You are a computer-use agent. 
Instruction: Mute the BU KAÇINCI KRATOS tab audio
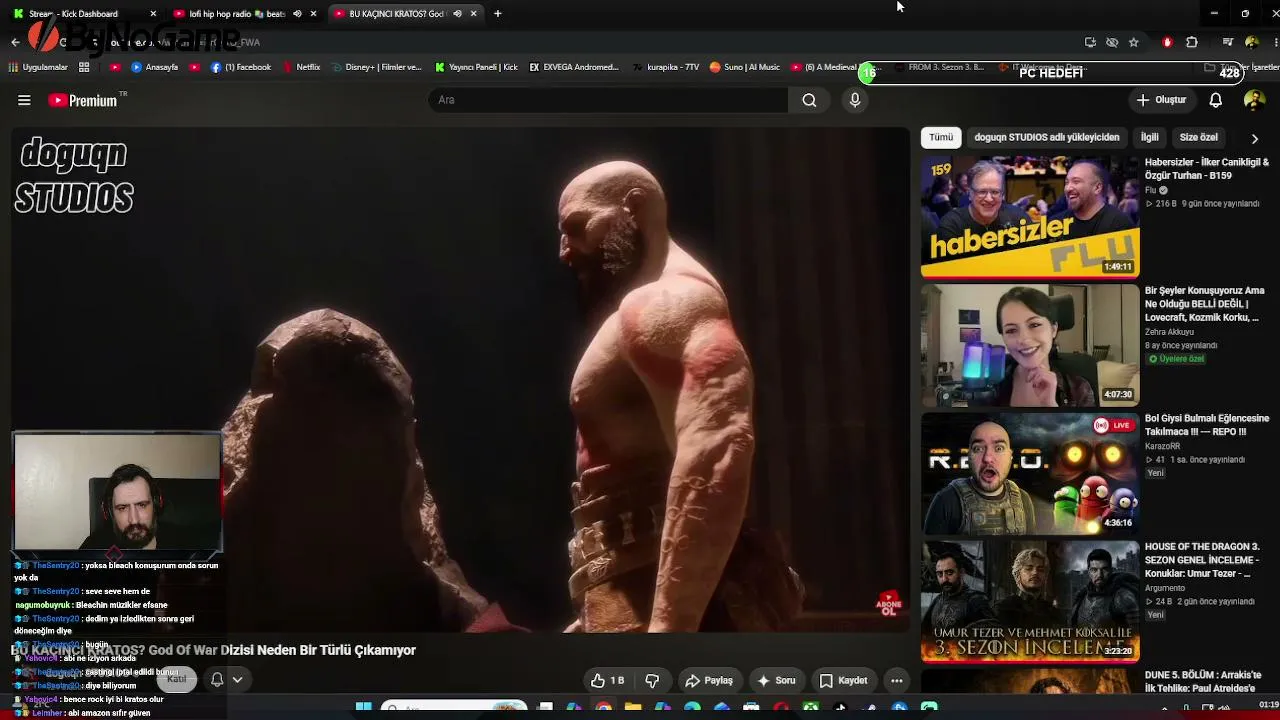[x=457, y=14]
